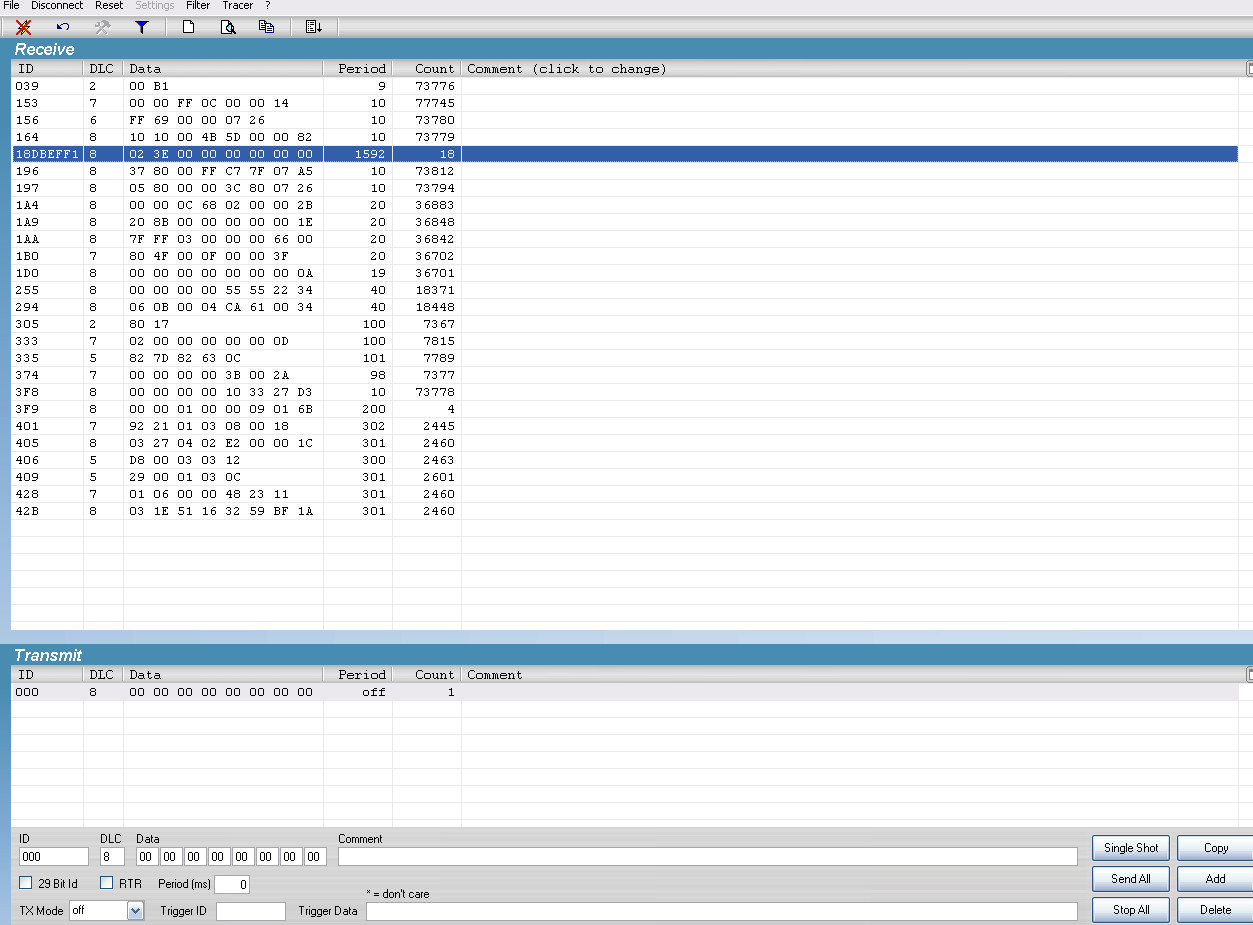Focus the Trigger ID input field
This screenshot has height=925, width=1253.
coord(251,911)
